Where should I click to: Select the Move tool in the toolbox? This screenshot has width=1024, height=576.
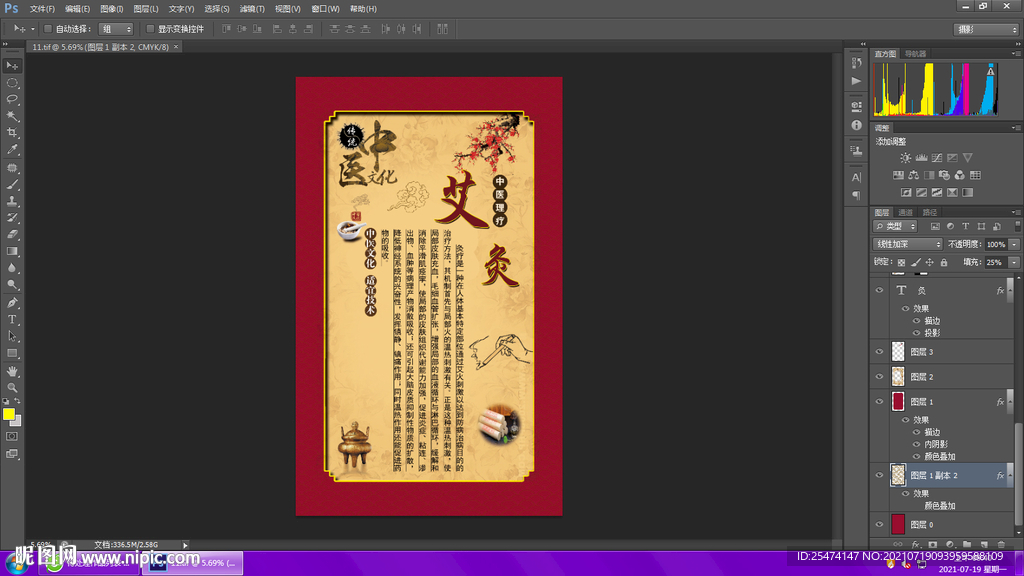click(x=12, y=65)
